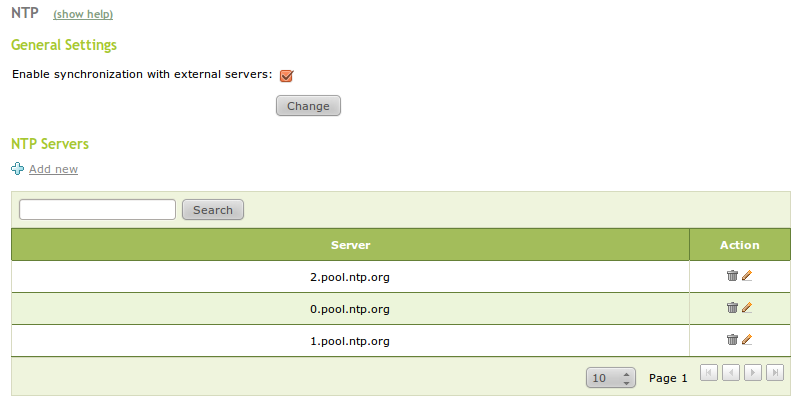Viewport: 806px width, 415px height.
Task: Go to the last page of servers
Action: (775, 373)
